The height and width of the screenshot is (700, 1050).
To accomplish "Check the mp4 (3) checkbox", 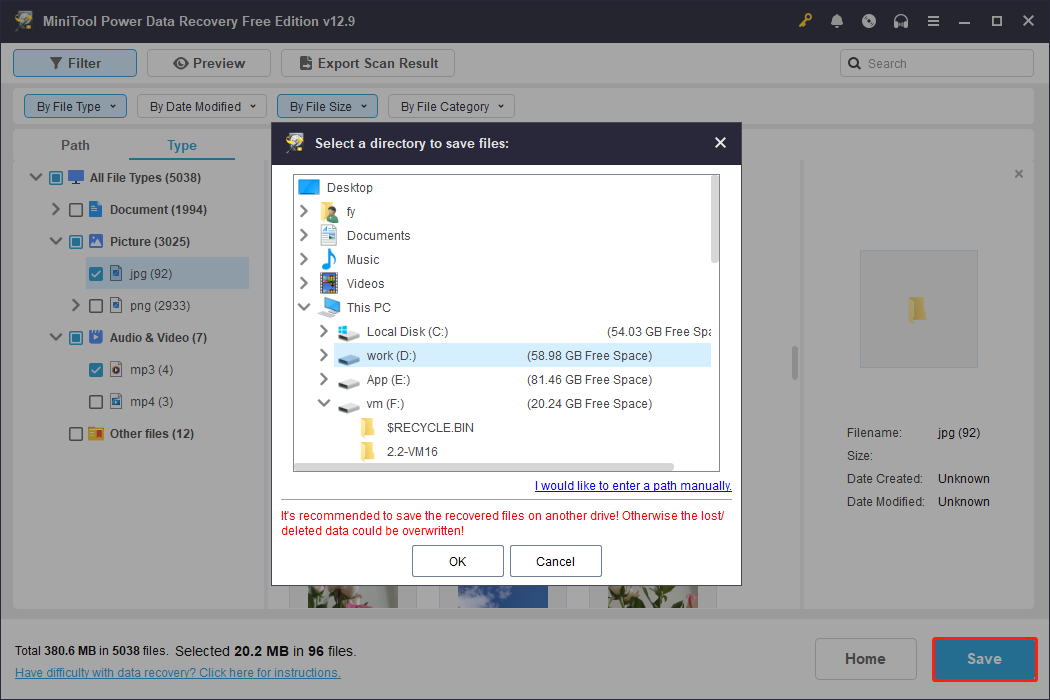I will pos(96,402).
